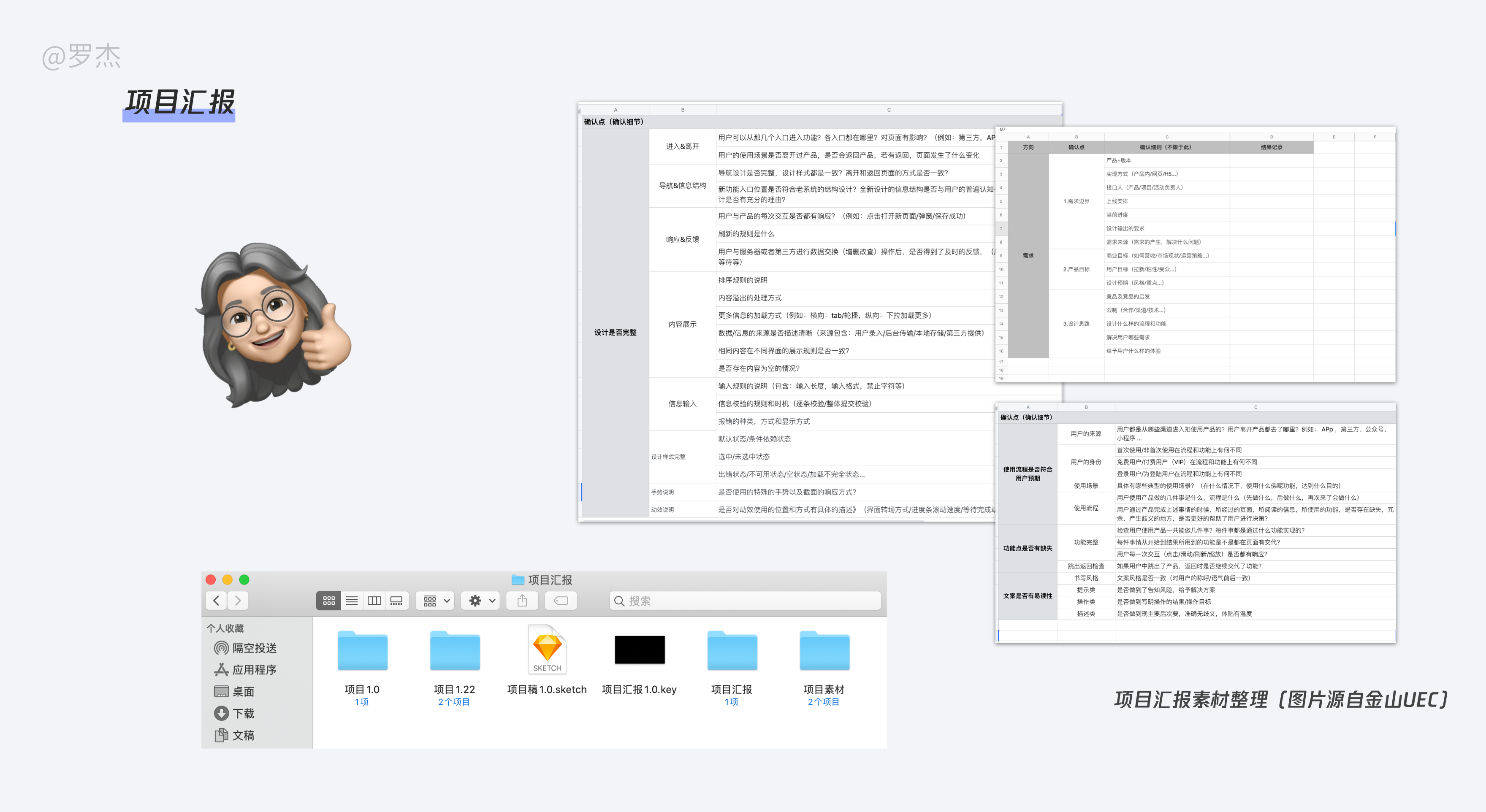Image resolution: width=1486 pixels, height=812 pixels.
Task: Select the 项目 1.0 folder
Action: coord(362,651)
